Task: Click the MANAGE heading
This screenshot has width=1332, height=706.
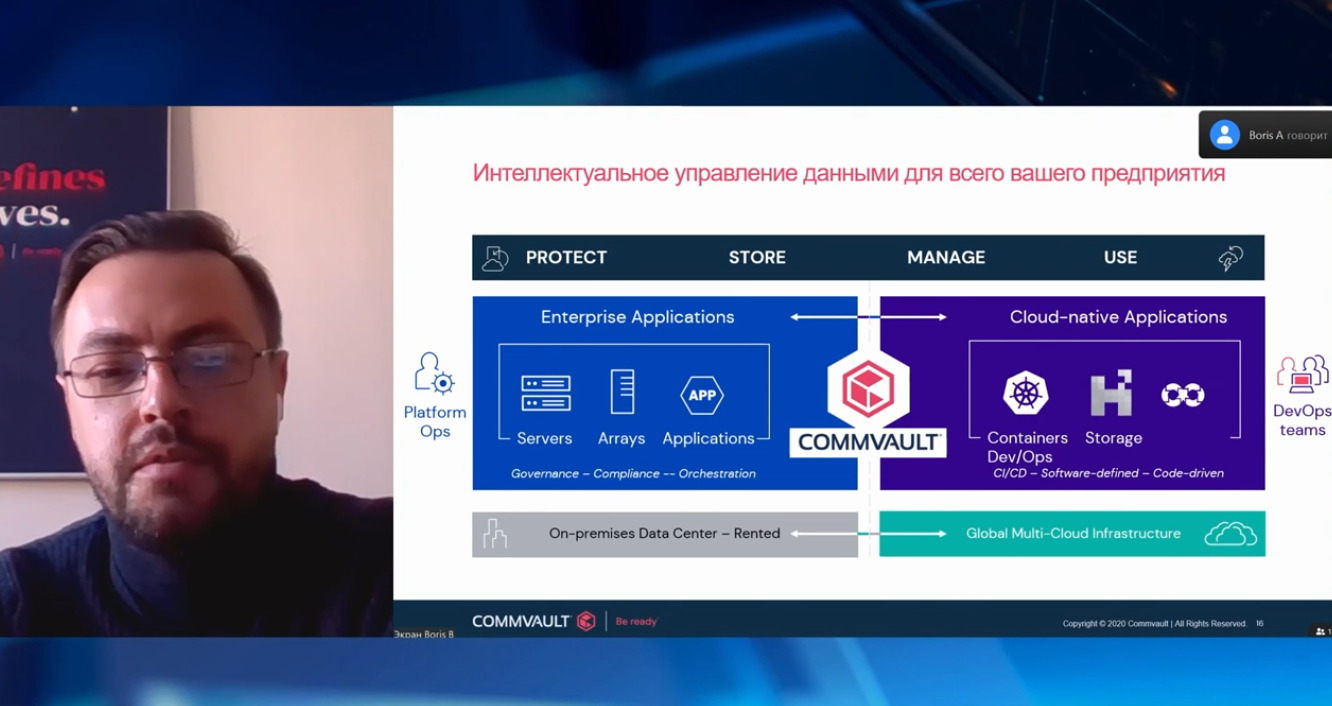Action: point(946,258)
